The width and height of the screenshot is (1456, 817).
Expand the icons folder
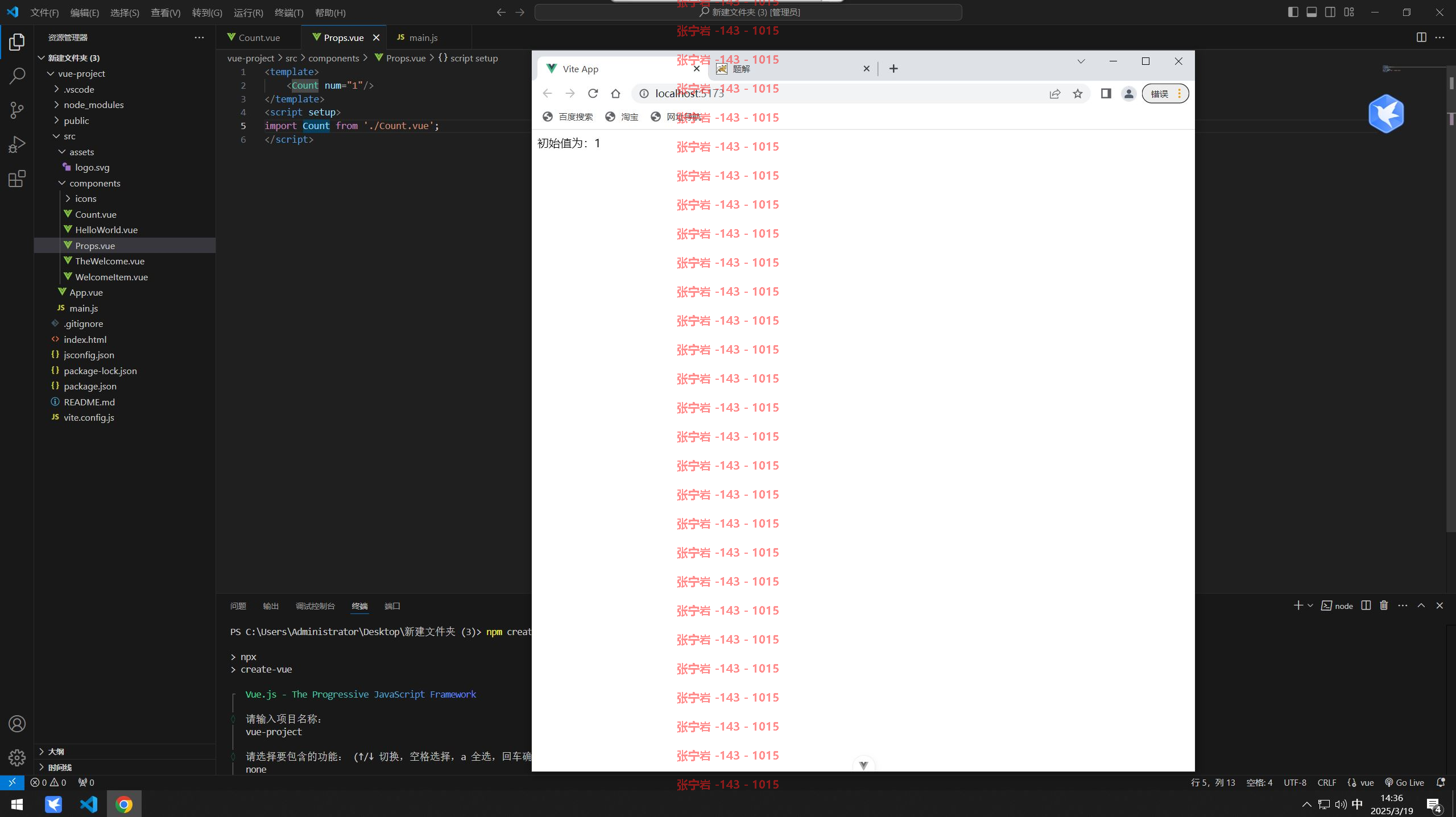tap(85, 198)
